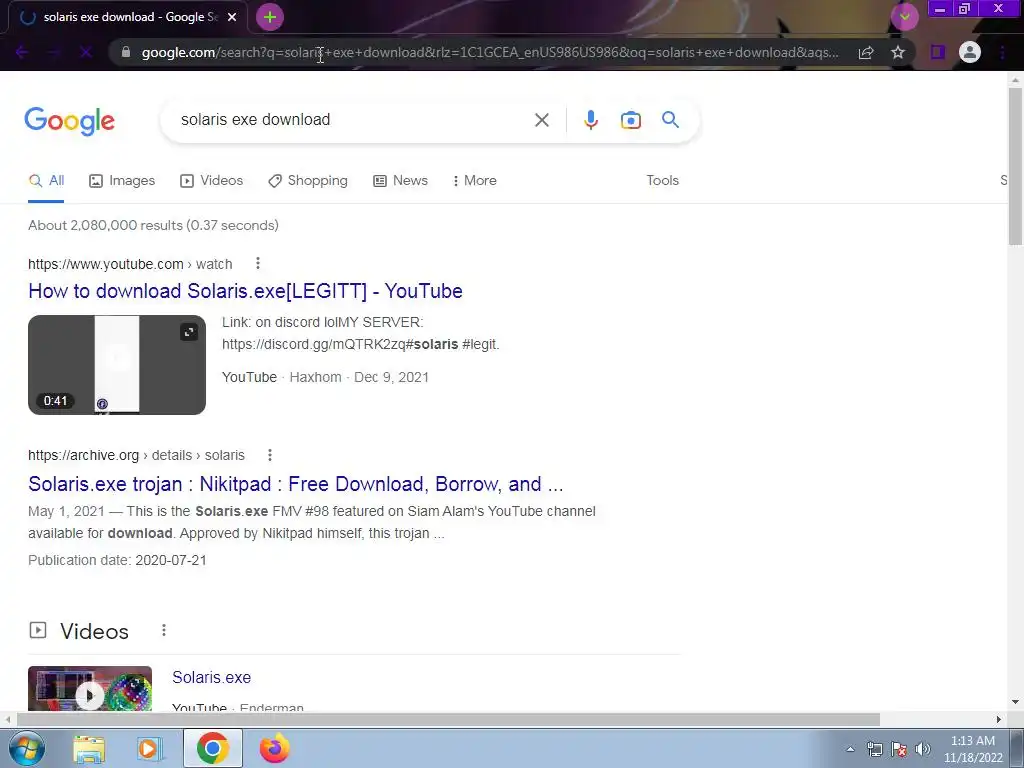Click the 0:41 video thumbnail
The image size is (1024, 768).
pos(117,365)
